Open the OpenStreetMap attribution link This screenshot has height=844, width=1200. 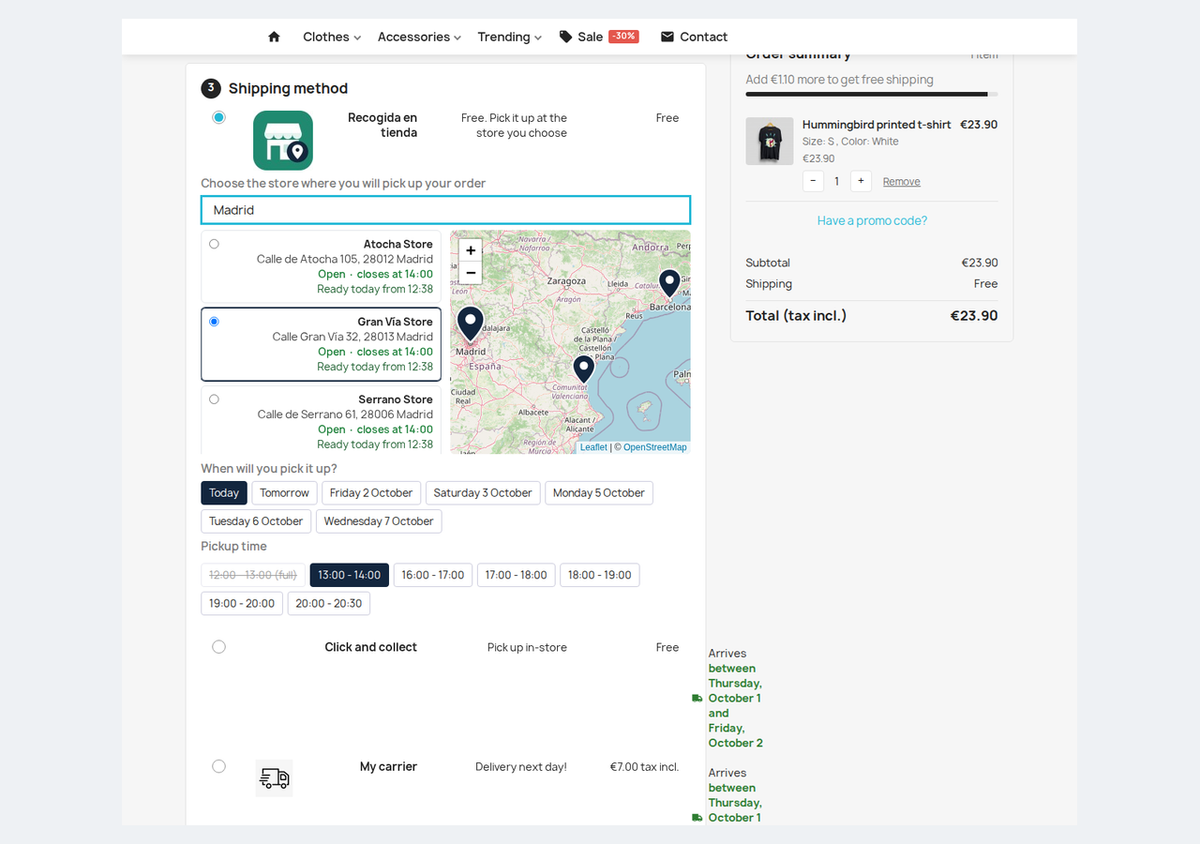tap(655, 447)
